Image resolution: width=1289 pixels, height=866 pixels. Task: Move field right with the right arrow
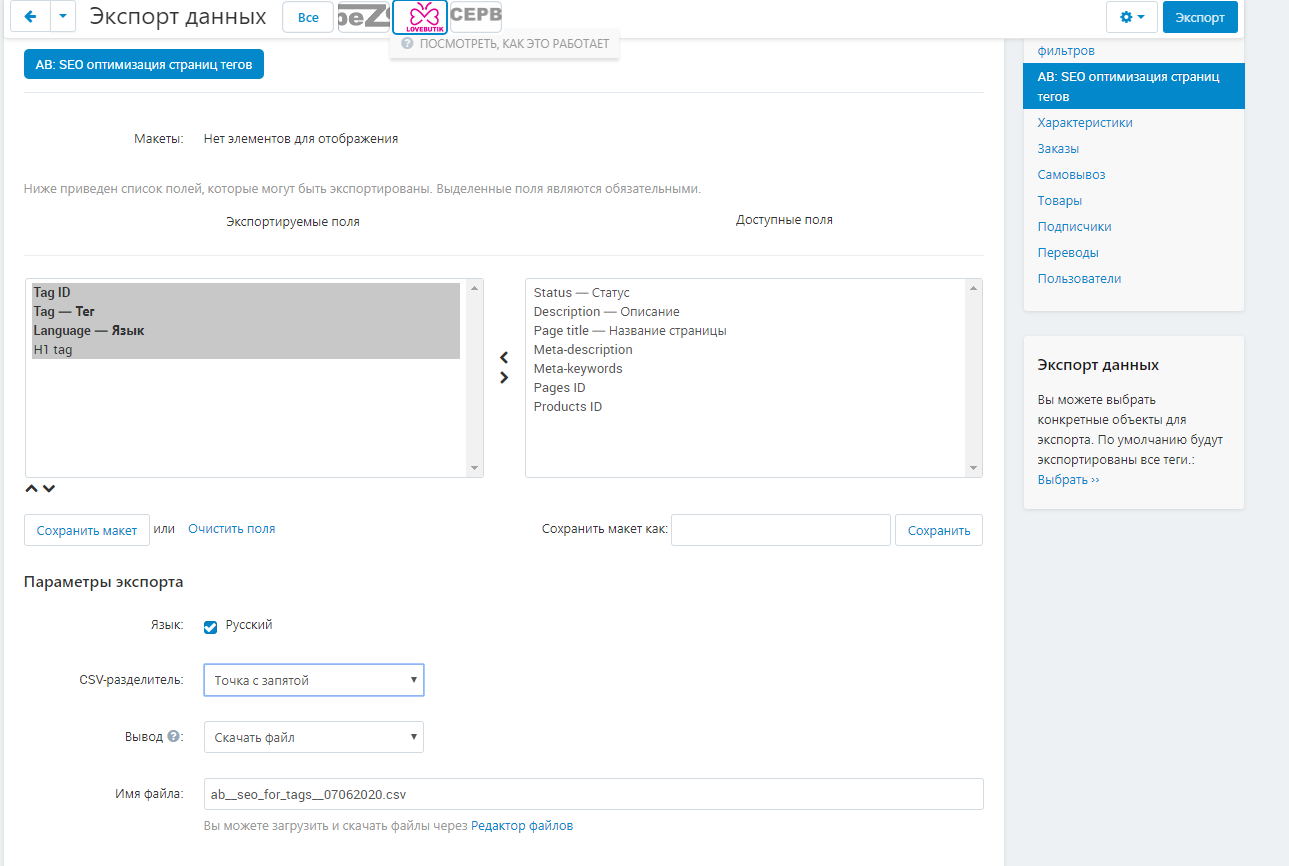[504, 377]
